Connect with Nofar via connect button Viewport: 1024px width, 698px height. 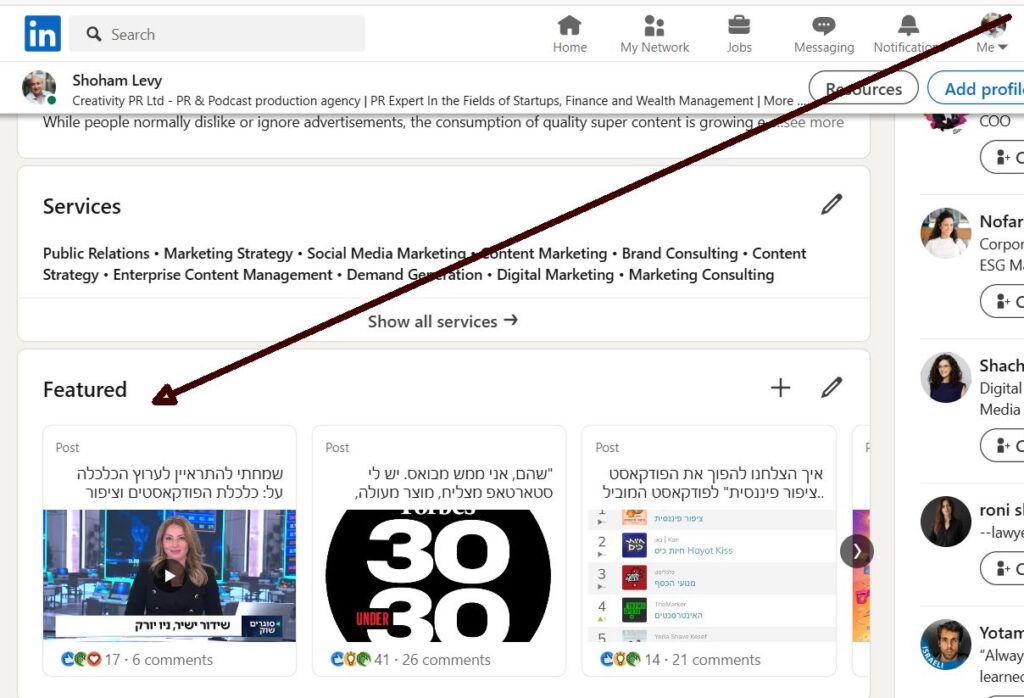1002,301
